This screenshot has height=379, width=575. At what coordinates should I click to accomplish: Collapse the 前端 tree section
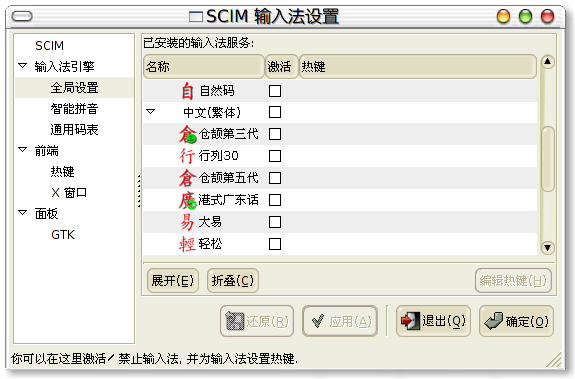[23, 150]
